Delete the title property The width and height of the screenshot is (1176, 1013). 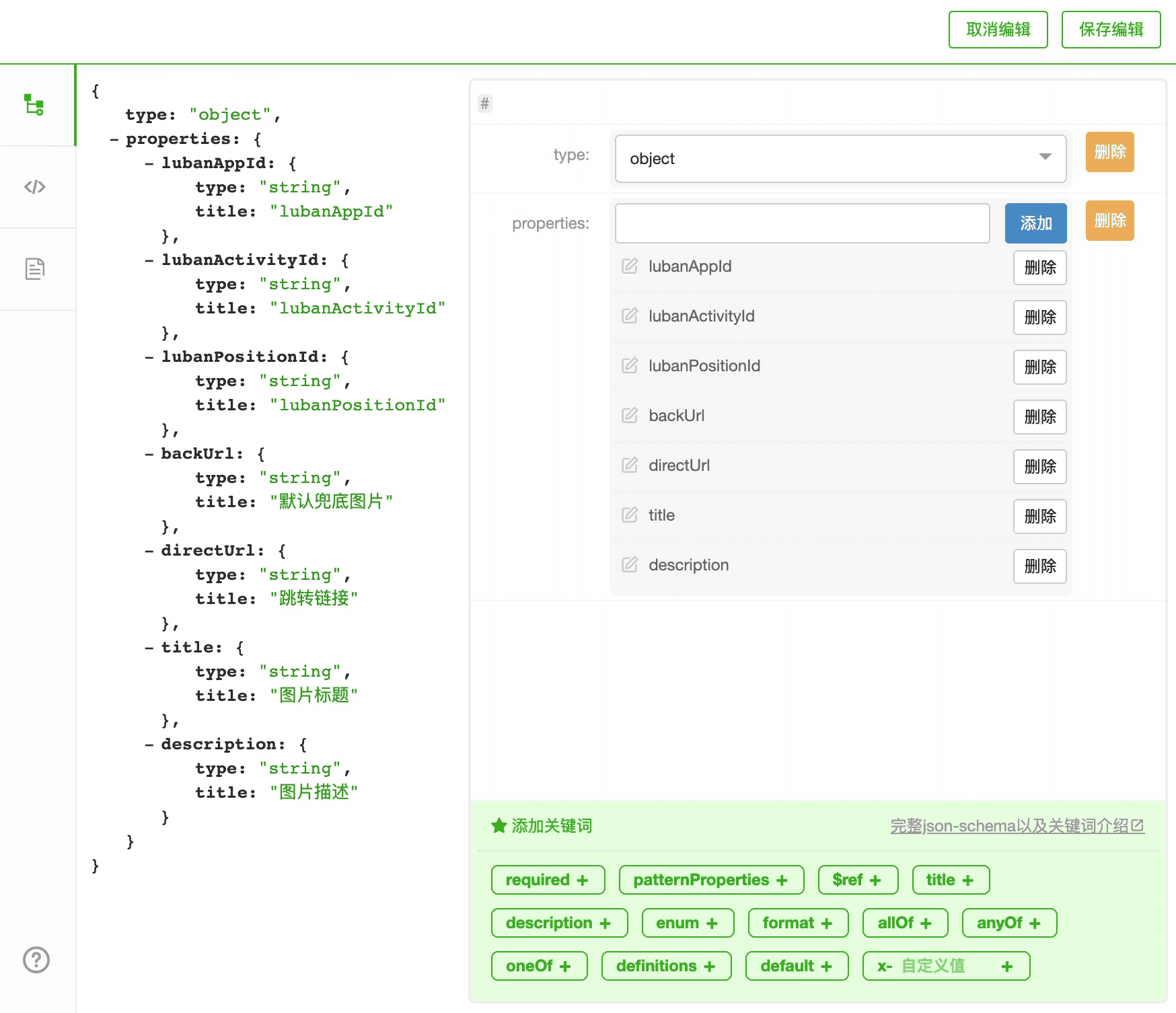coord(1040,517)
